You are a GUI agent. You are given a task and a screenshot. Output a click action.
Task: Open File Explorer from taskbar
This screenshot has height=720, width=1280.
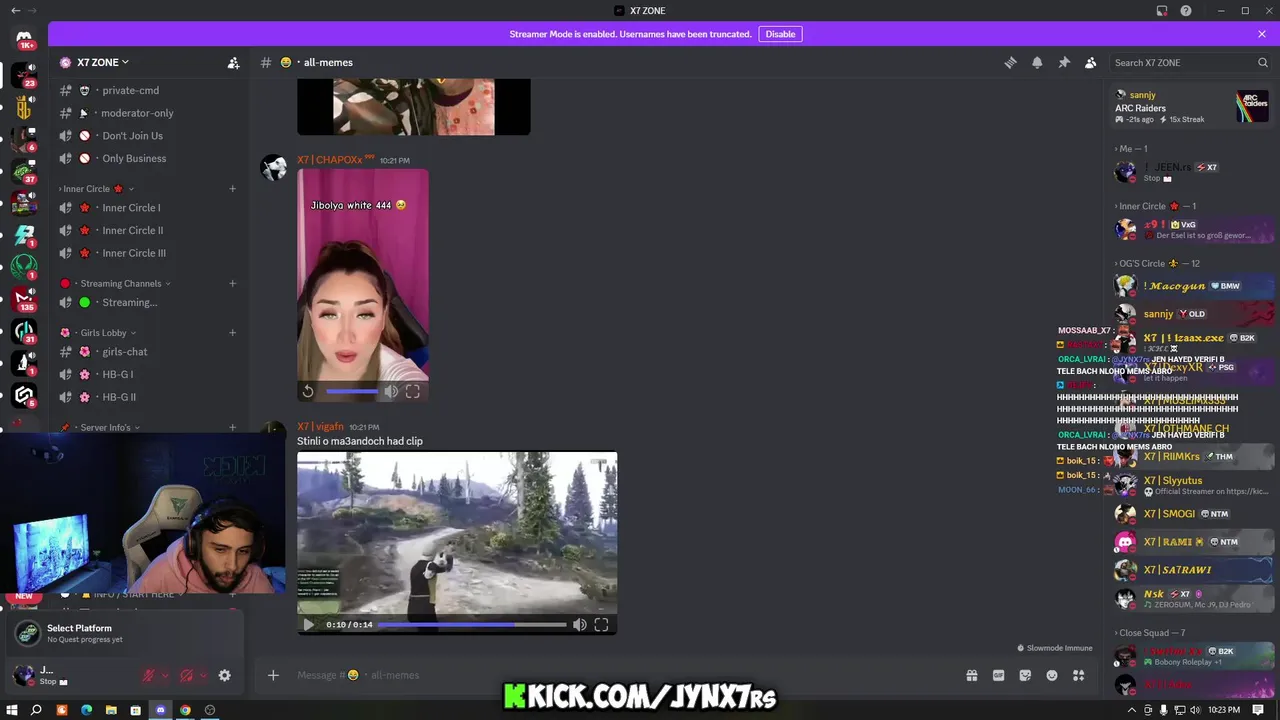[x=111, y=710]
